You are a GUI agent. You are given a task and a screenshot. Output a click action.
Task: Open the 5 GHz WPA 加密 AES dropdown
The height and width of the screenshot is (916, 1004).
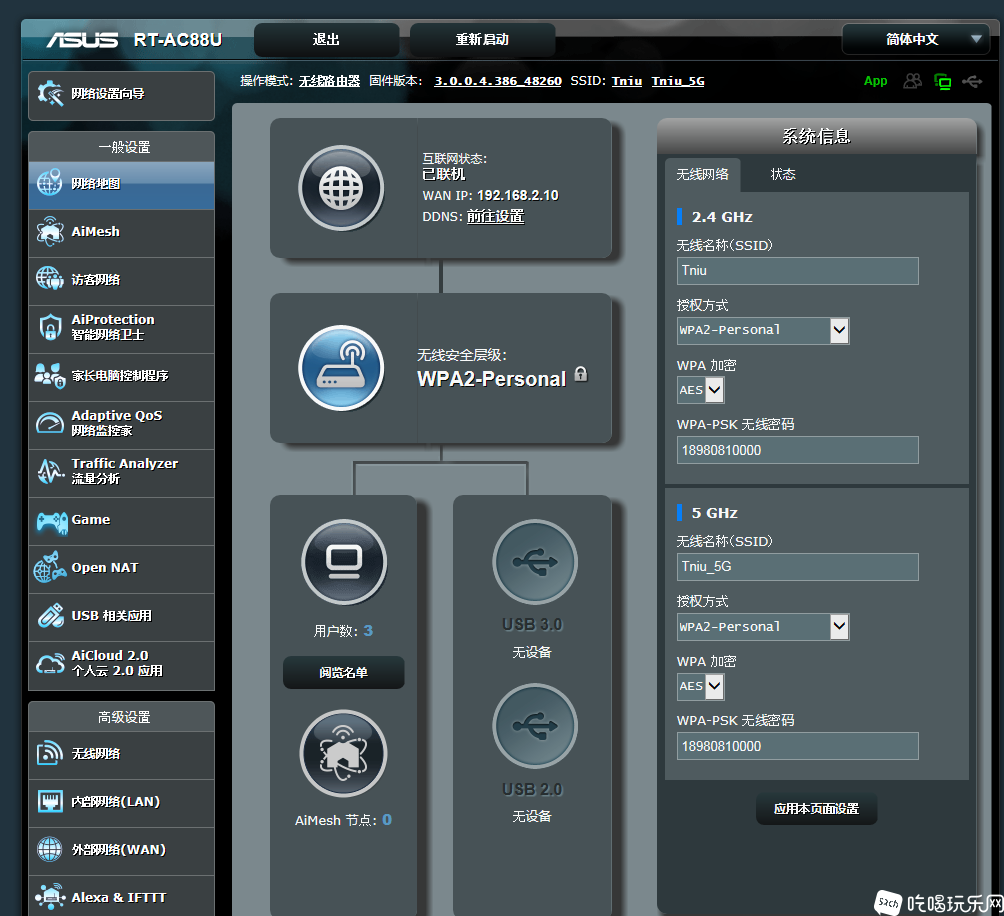coord(700,686)
